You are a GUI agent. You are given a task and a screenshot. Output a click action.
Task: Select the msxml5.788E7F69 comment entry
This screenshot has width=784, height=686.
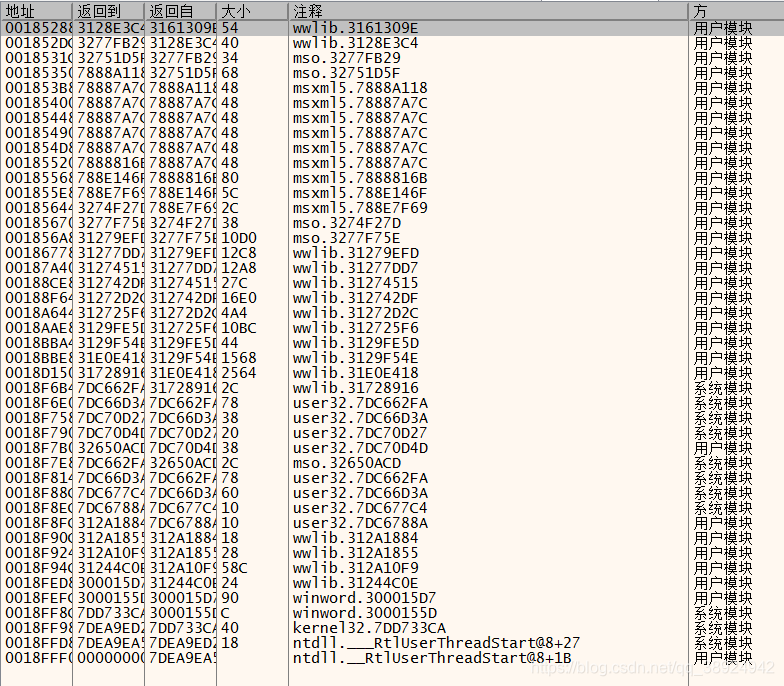coord(360,208)
